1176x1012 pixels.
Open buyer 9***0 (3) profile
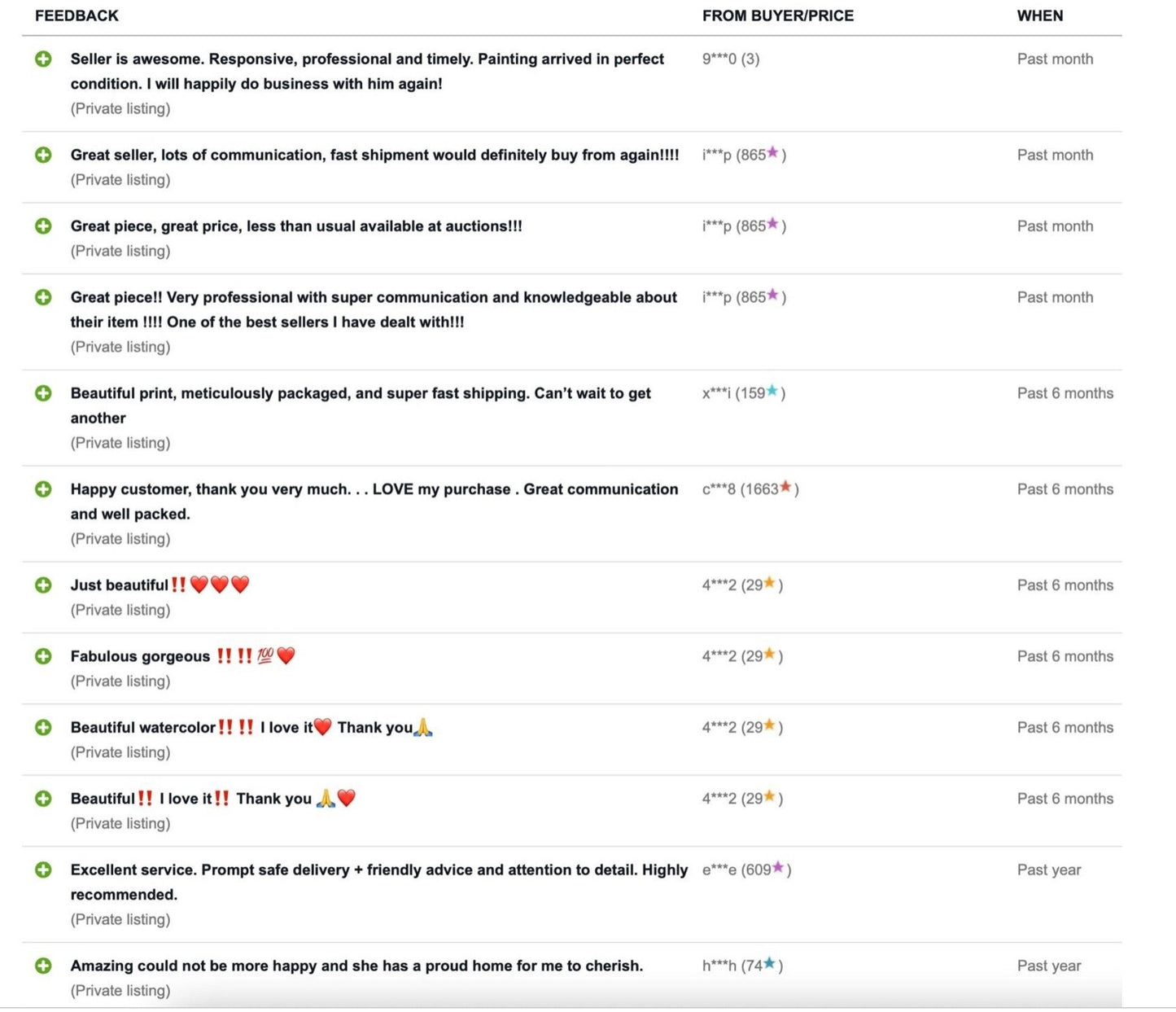click(x=730, y=59)
